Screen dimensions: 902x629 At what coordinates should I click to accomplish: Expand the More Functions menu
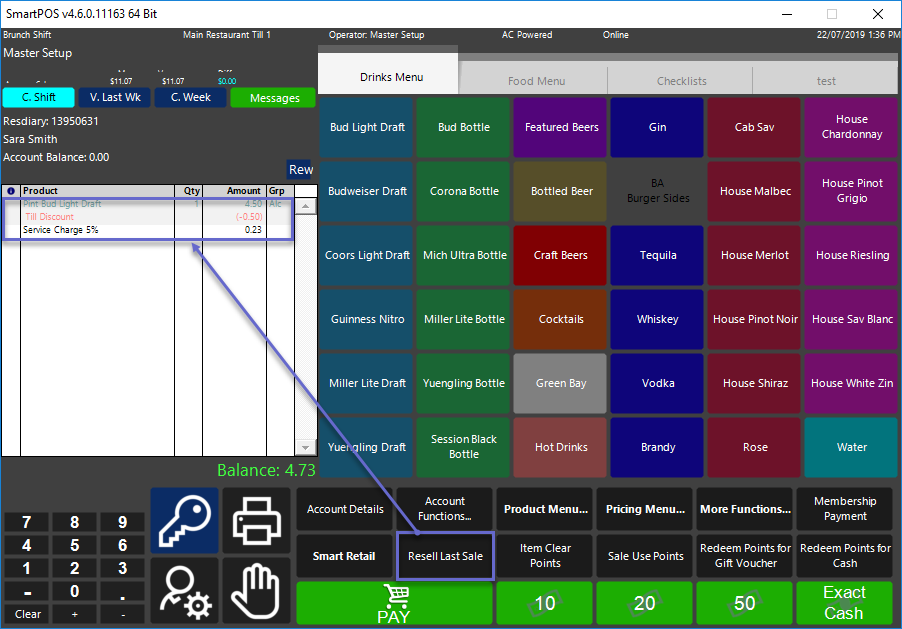(x=744, y=509)
